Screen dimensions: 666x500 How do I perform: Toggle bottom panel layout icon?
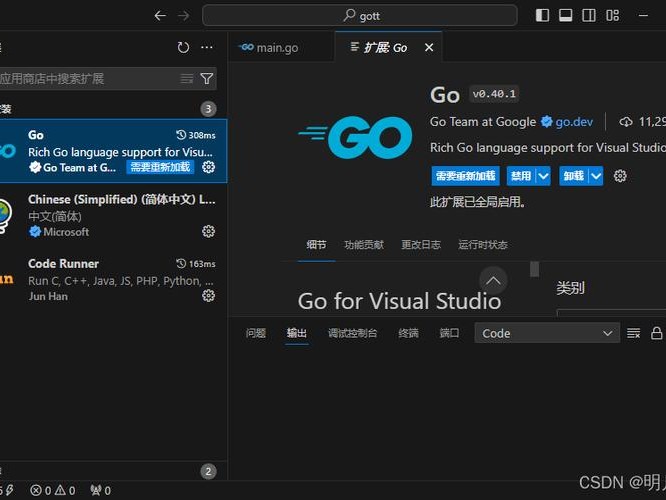[x=565, y=15]
